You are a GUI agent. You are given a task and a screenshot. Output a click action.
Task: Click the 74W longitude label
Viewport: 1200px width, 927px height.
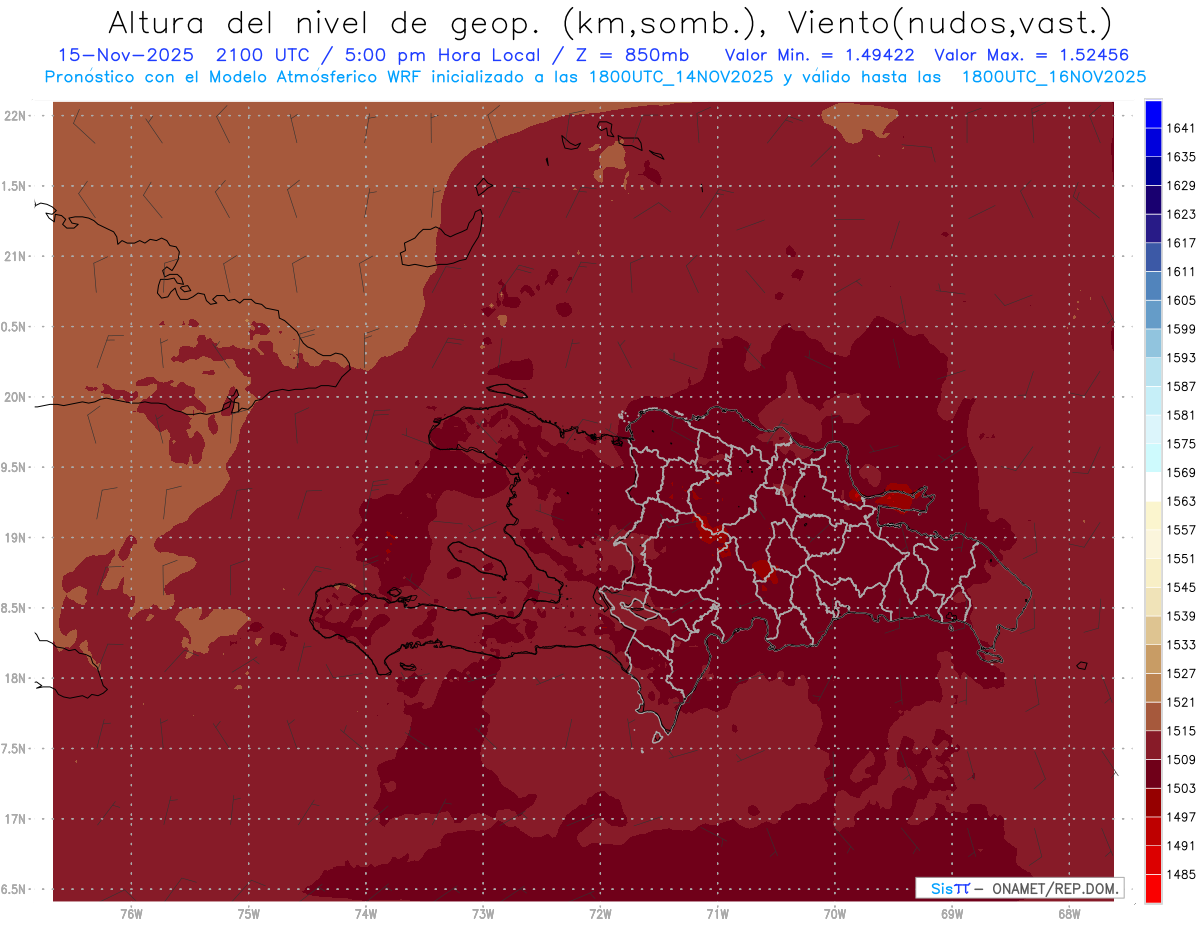(x=366, y=914)
